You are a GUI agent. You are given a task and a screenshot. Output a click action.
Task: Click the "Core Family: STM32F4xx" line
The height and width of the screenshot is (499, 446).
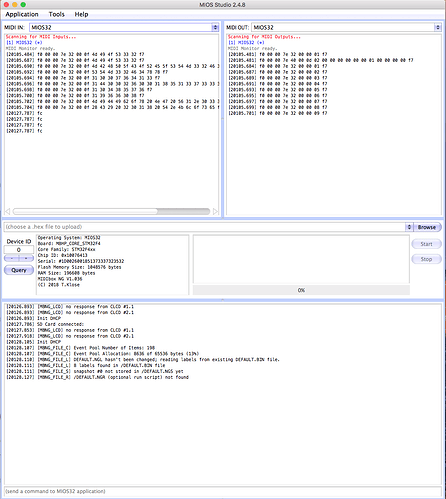tap(66, 249)
